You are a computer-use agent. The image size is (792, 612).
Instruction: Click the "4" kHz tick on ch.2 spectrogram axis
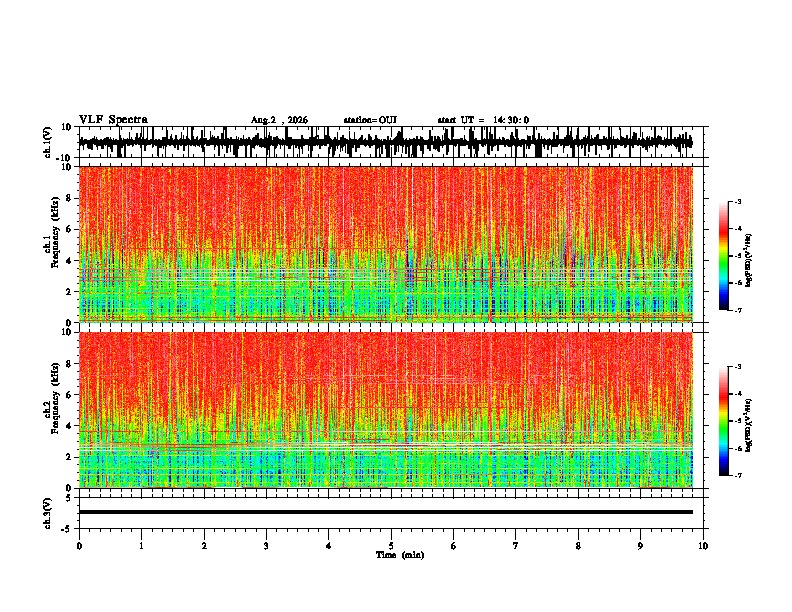point(70,426)
